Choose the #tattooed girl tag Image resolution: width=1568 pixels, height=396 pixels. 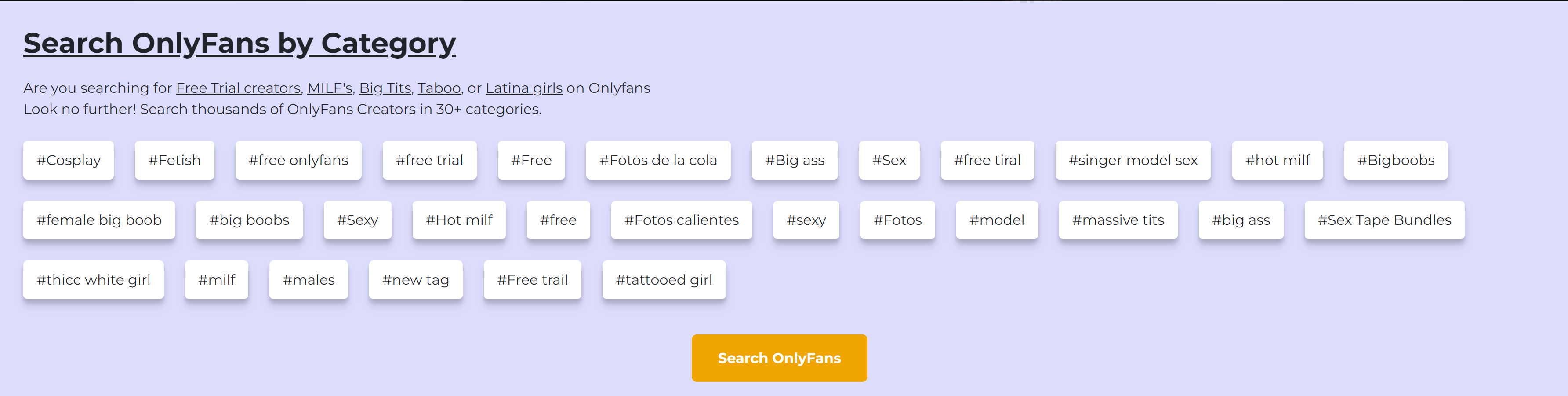(x=664, y=280)
